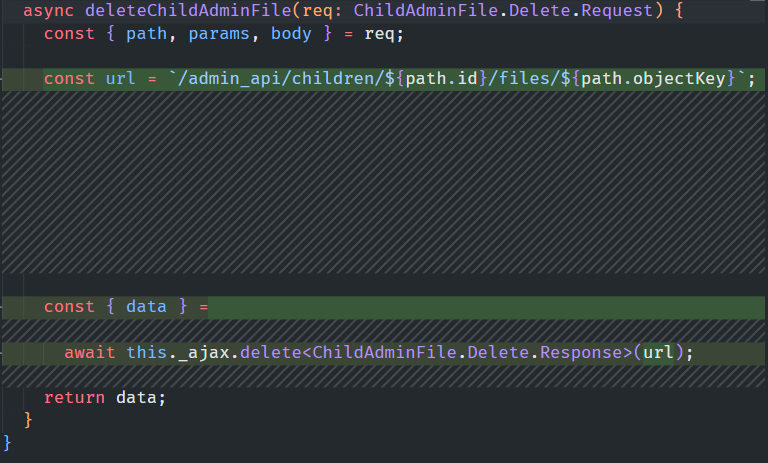Screen dimensions: 768x463
Task: Click '/files/' segment in the URL string
Action: pyautogui.click(x=524, y=78)
